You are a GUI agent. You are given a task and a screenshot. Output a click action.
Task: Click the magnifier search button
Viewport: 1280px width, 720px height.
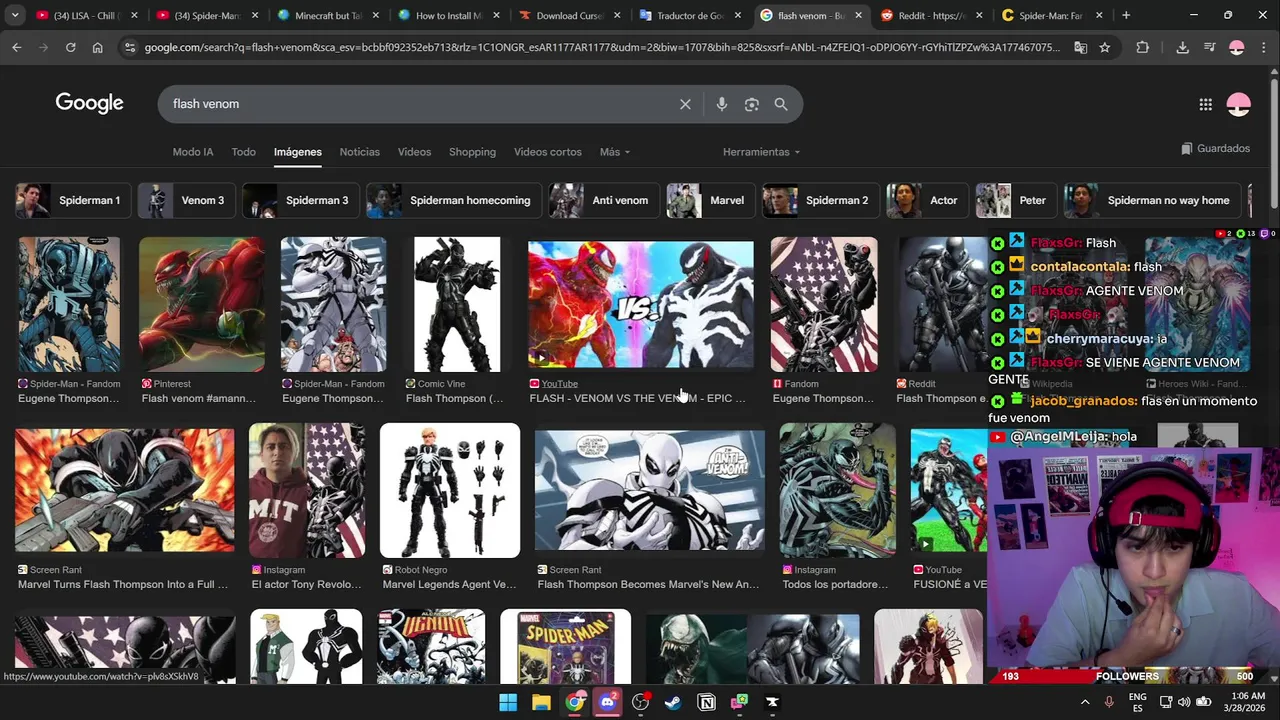781,104
